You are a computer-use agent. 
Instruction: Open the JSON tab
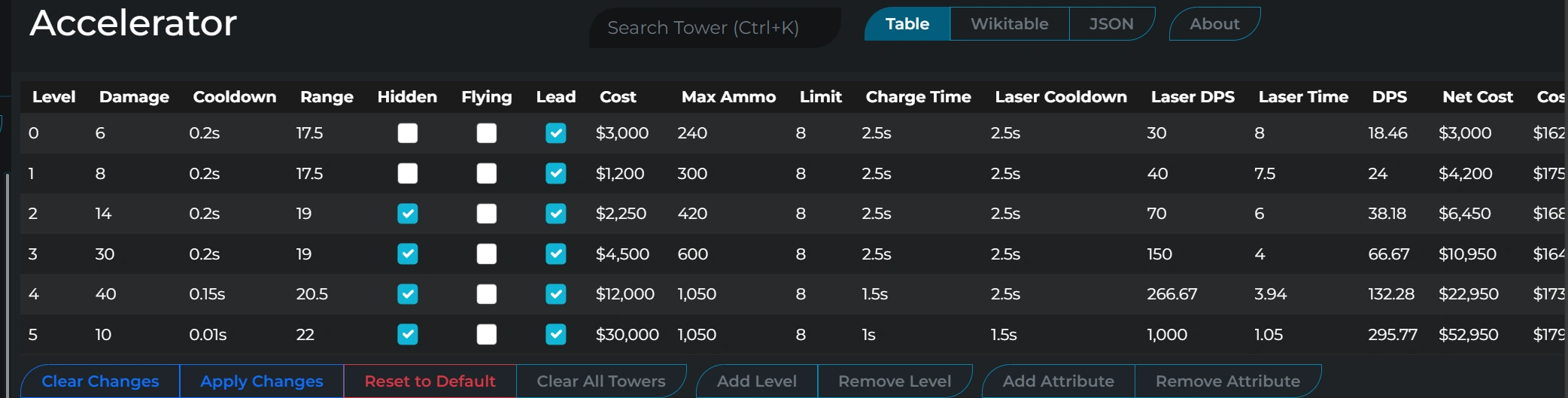click(x=1111, y=24)
